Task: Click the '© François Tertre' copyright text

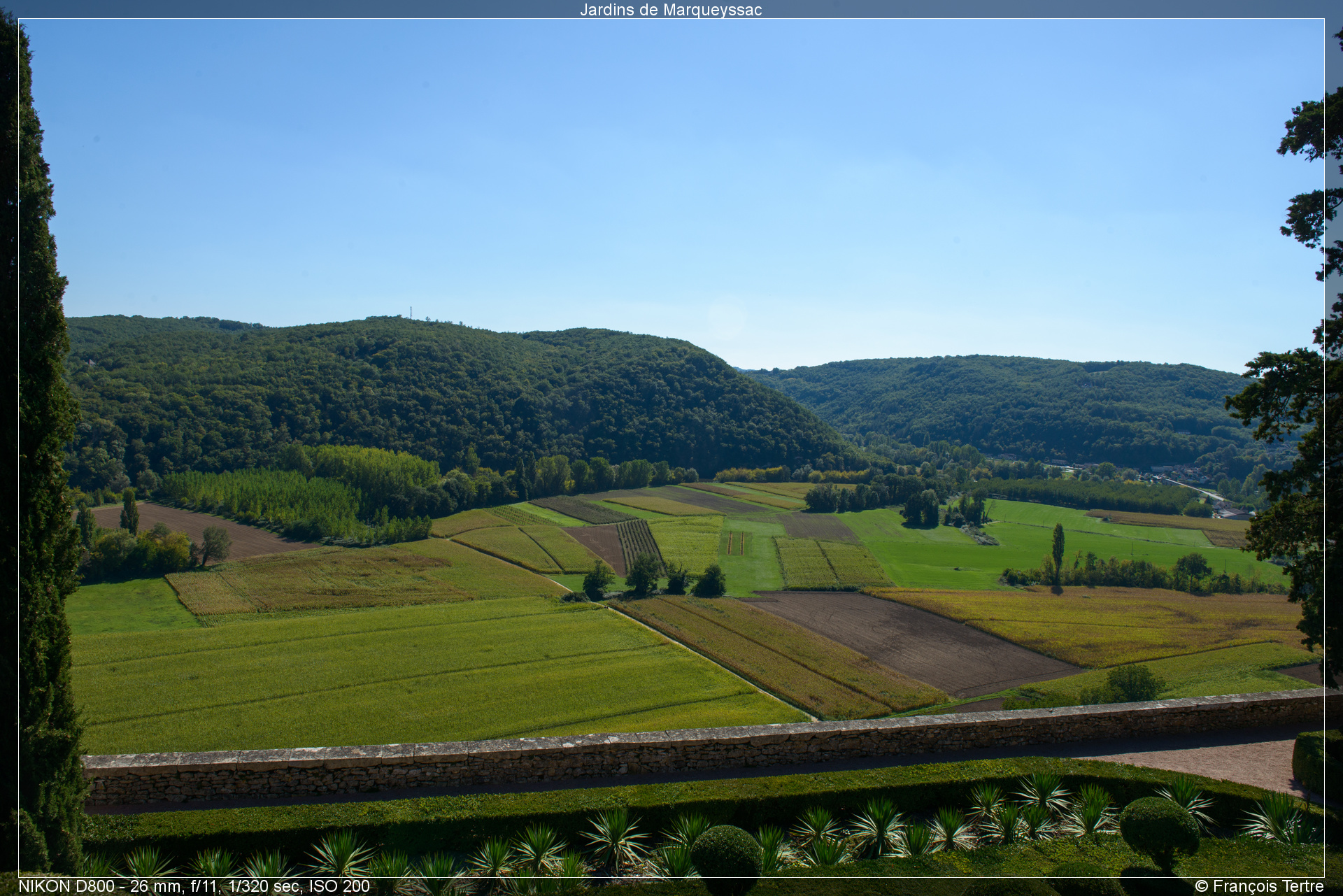Action: 1259,886
